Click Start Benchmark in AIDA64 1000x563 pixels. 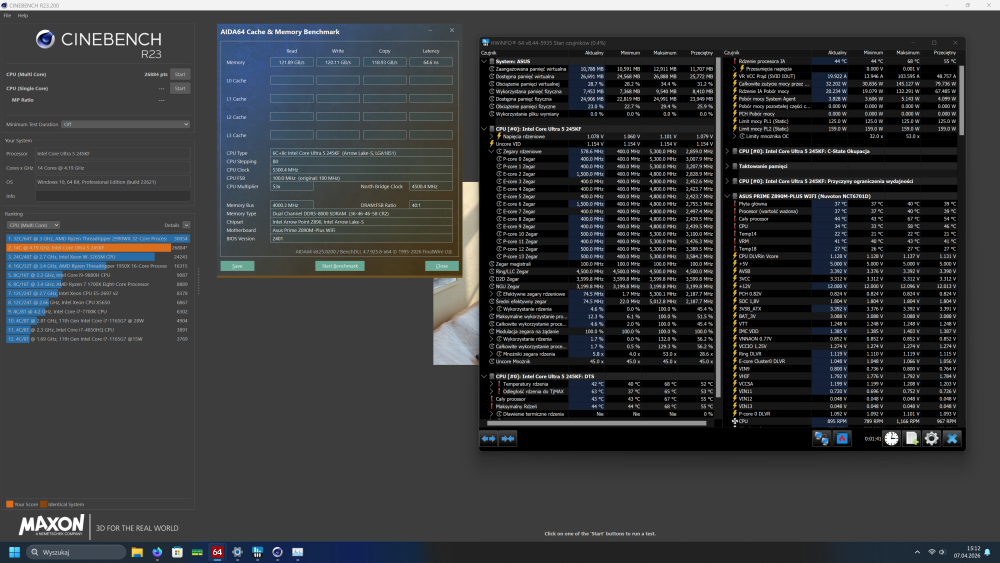pos(340,266)
